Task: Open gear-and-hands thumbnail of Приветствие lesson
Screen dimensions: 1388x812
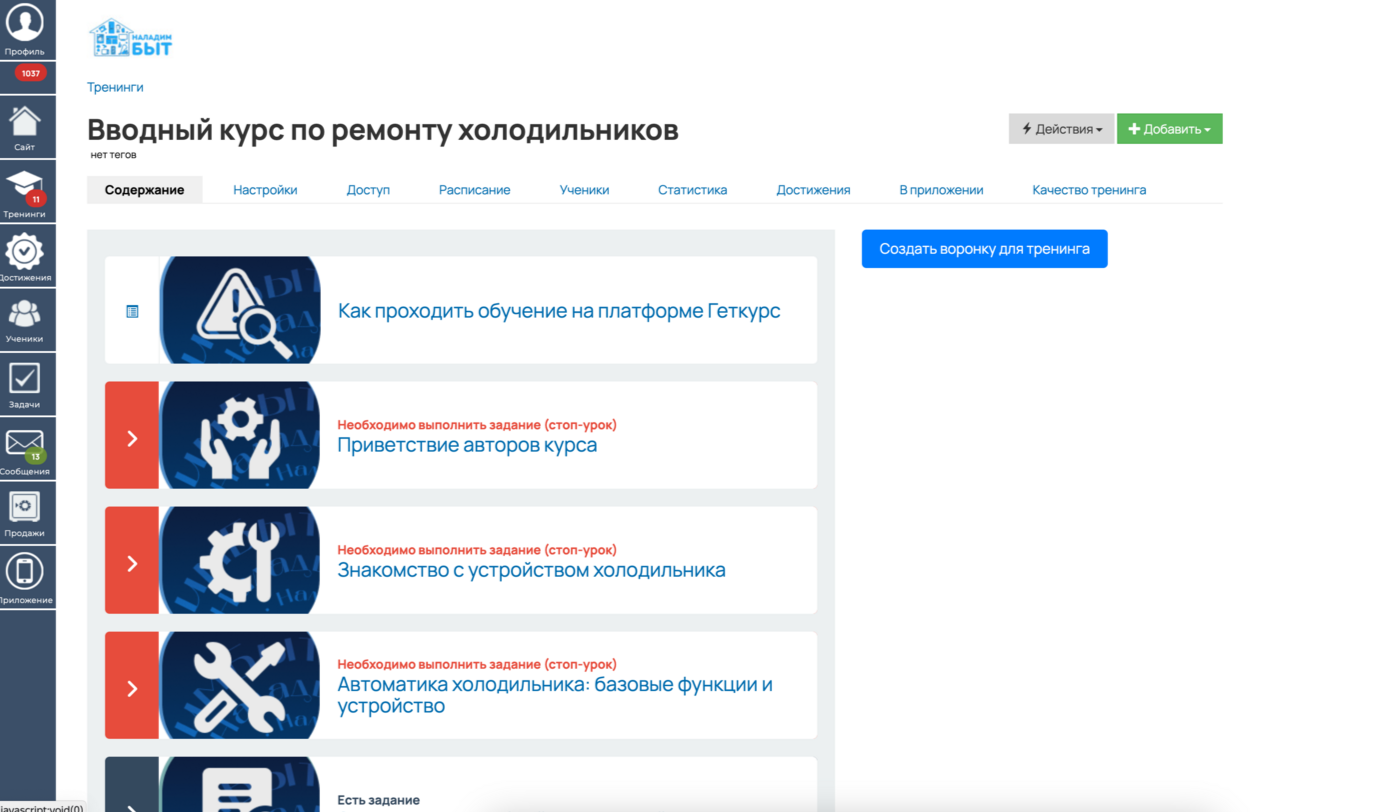Action: click(x=240, y=435)
